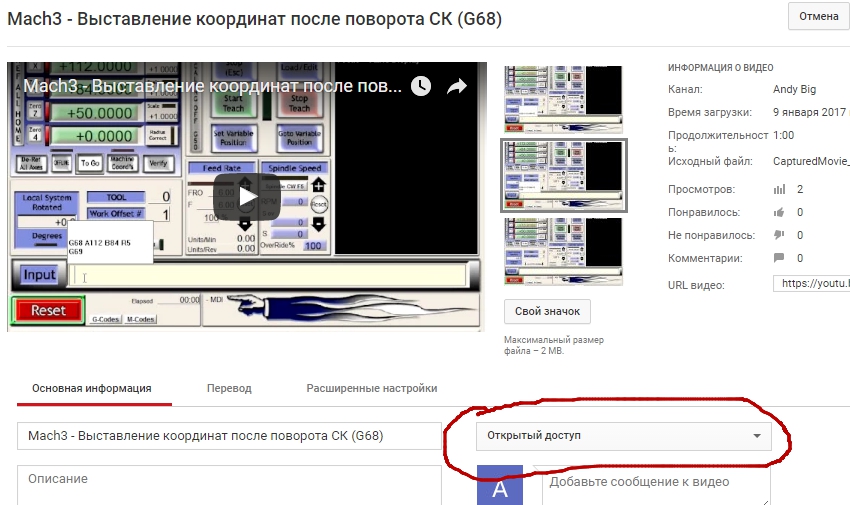Viewport: 850px width, 505px height.
Task: Click the views bar-chart icon
Action: (x=779, y=190)
